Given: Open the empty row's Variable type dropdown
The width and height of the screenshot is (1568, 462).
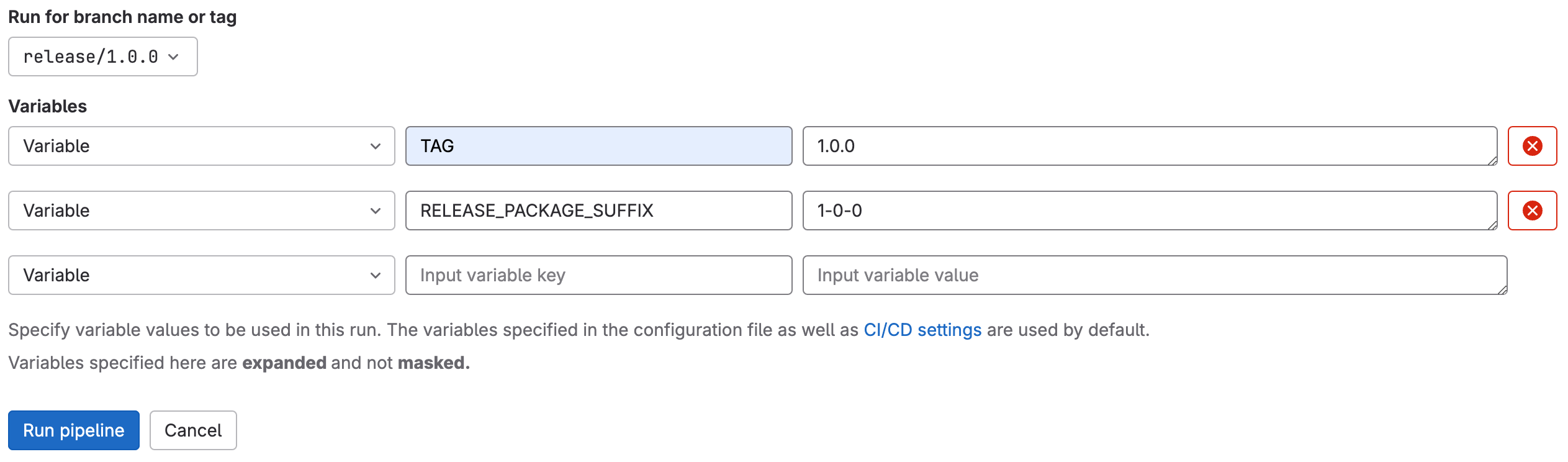Looking at the screenshot, I should (201, 275).
